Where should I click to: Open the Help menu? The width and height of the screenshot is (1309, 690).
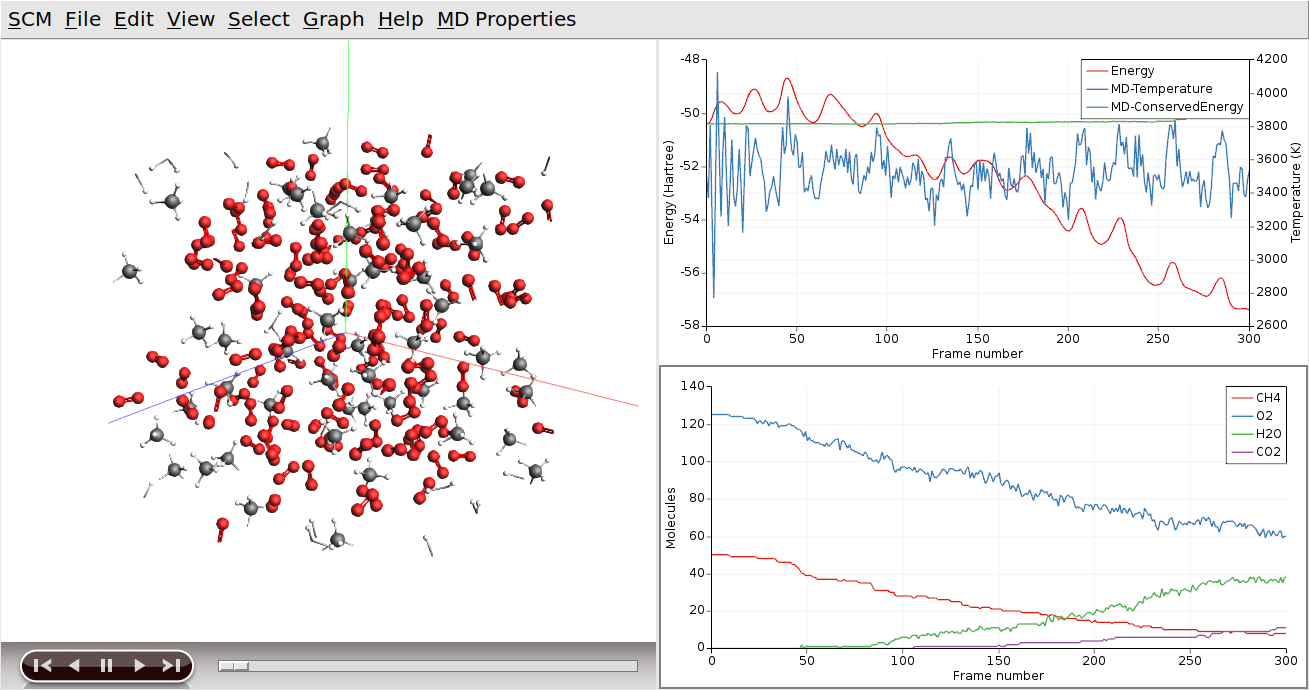[x=399, y=18]
